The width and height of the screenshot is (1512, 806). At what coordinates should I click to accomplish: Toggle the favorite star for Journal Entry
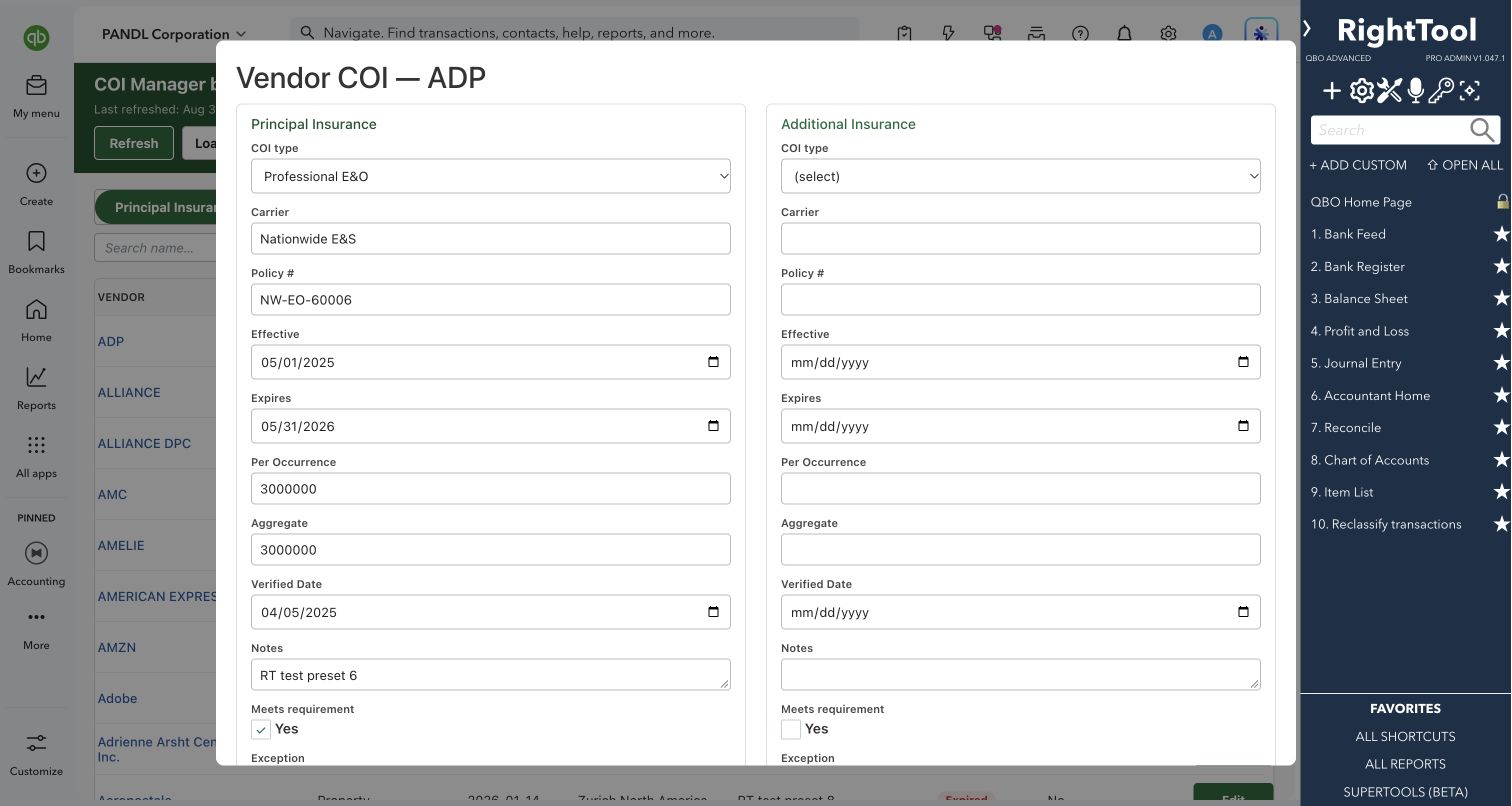(1501, 363)
